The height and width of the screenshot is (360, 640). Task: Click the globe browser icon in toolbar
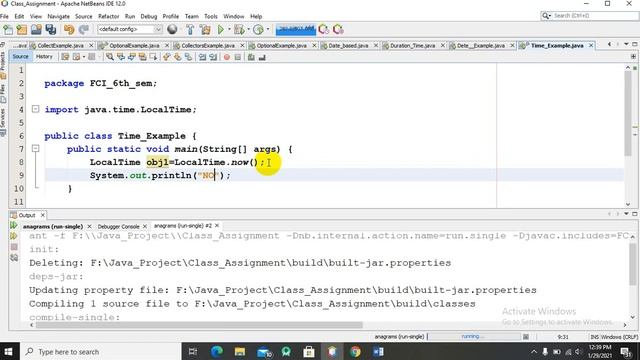click(x=172, y=29)
